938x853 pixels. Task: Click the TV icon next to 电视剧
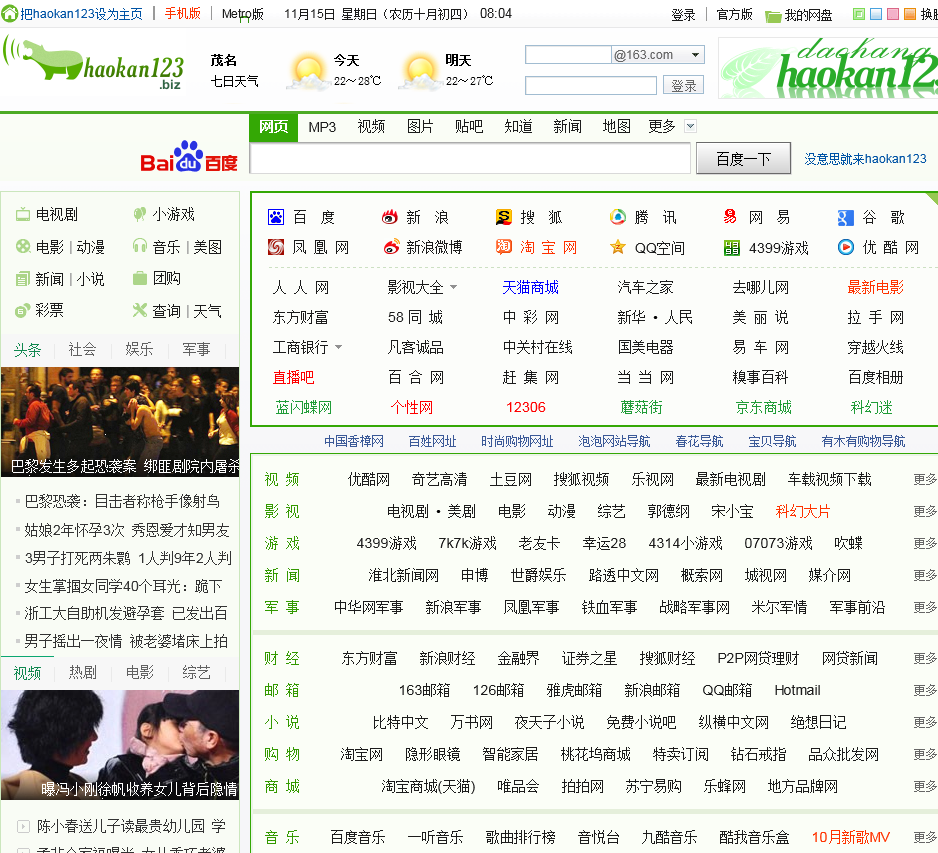pos(23,214)
